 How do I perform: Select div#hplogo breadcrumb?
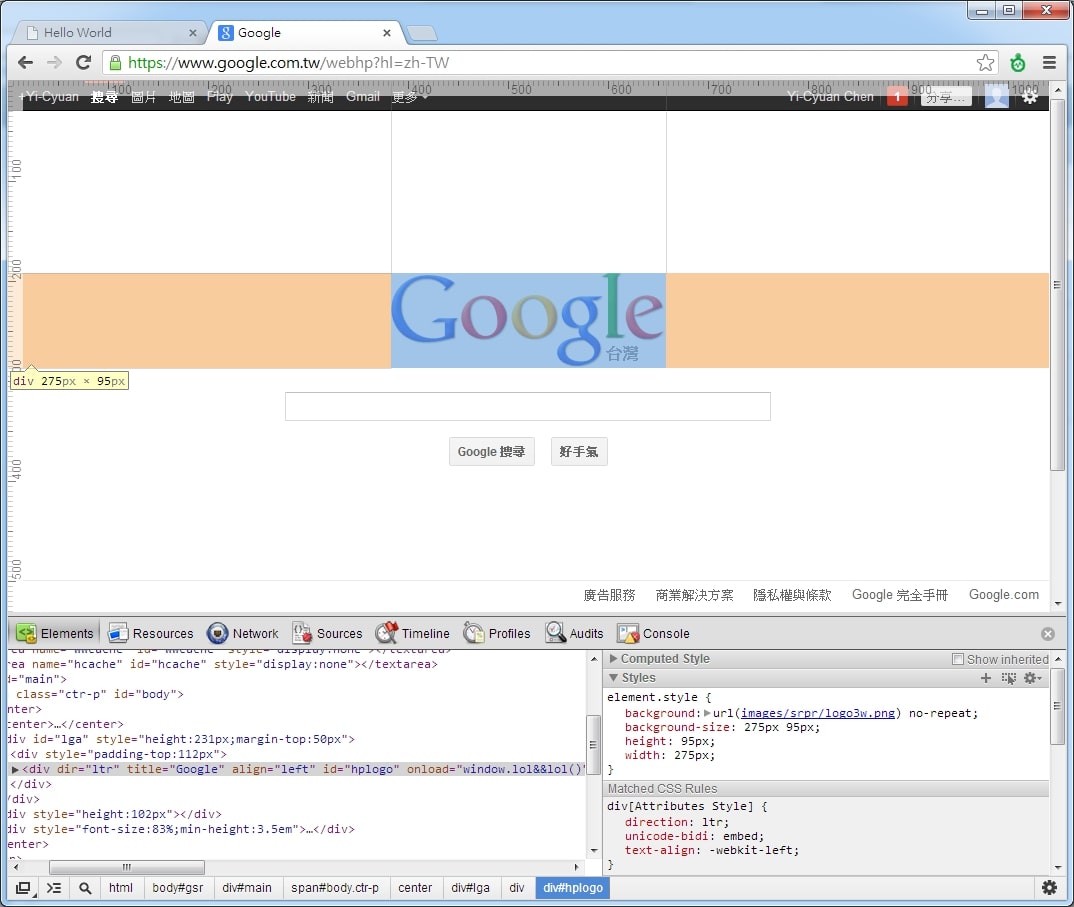[573, 888]
